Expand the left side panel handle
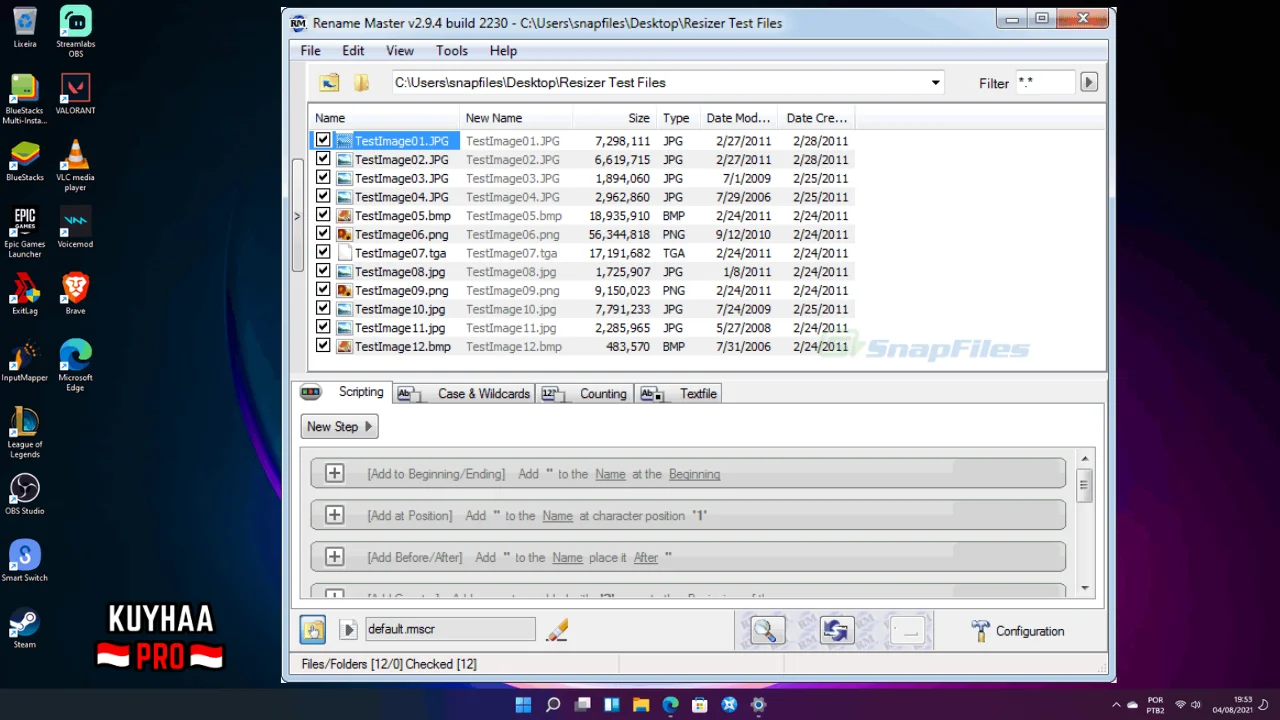 (x=297, y=216)
